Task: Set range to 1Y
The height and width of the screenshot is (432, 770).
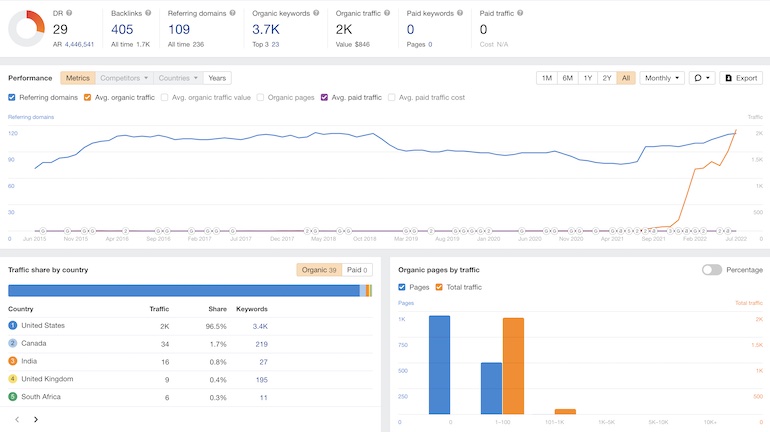Action: tap(587, 78)
